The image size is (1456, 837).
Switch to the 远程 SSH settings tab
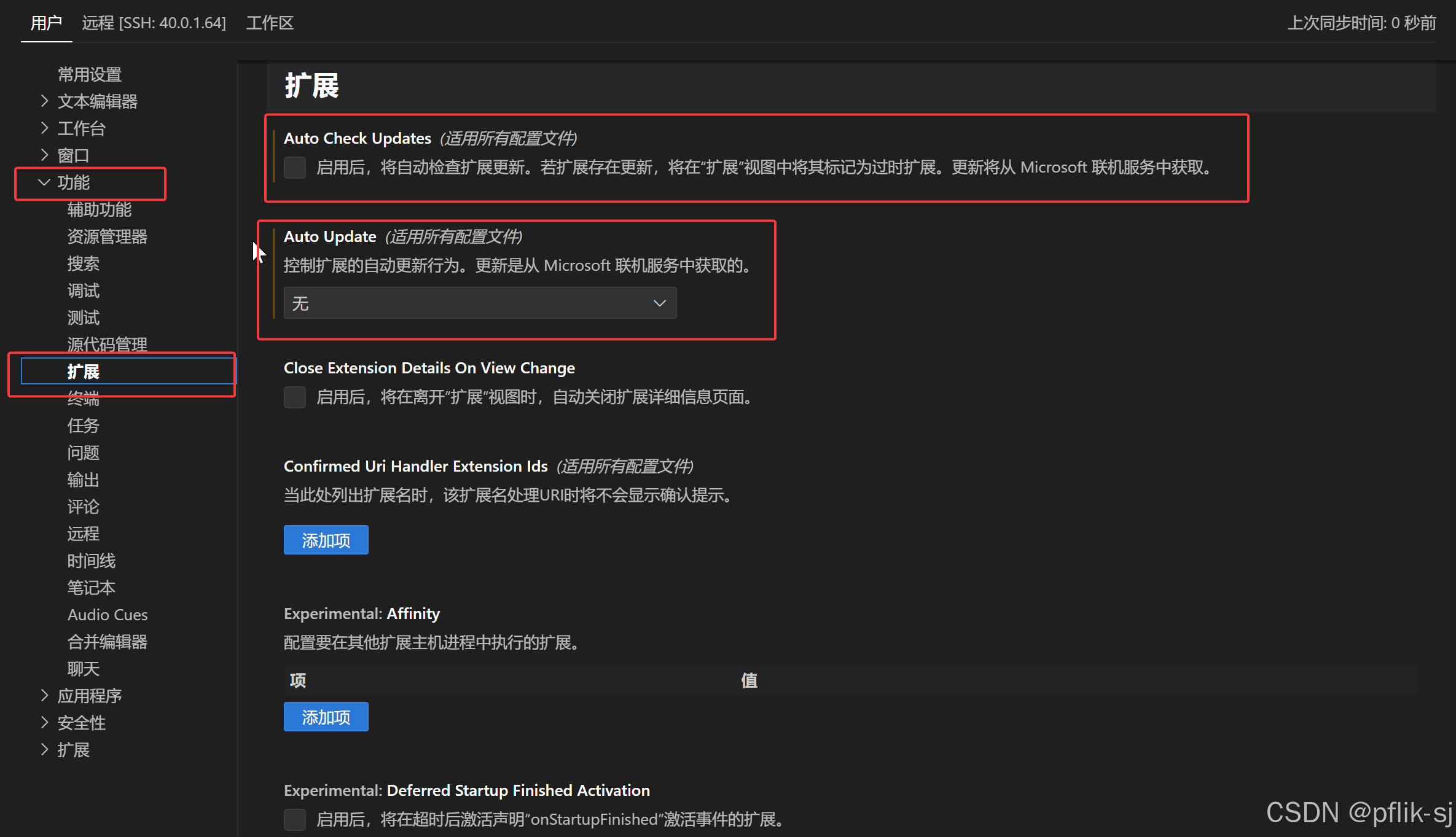154,23
